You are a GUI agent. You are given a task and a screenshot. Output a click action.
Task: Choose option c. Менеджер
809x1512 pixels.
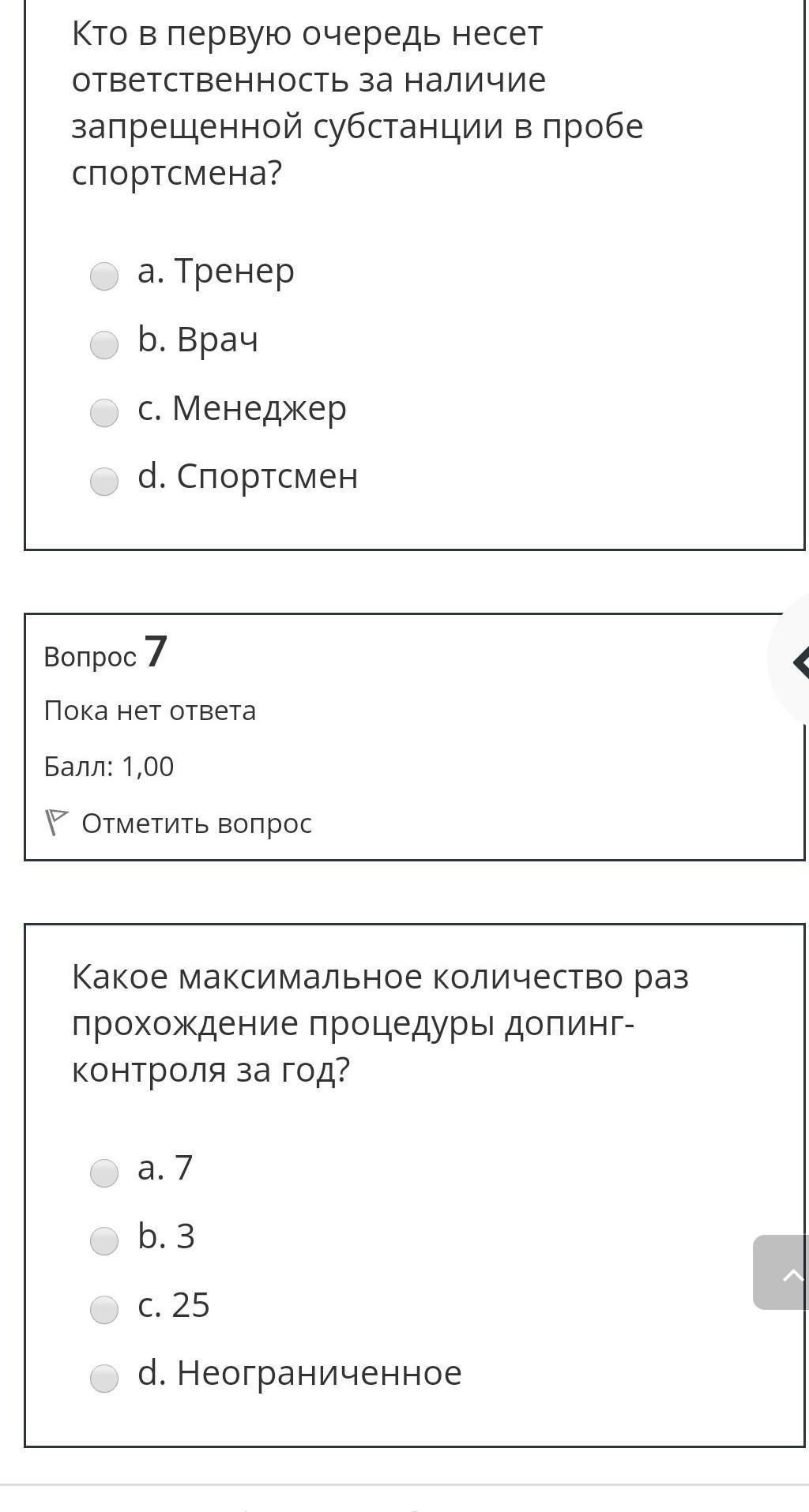(104, 413)
